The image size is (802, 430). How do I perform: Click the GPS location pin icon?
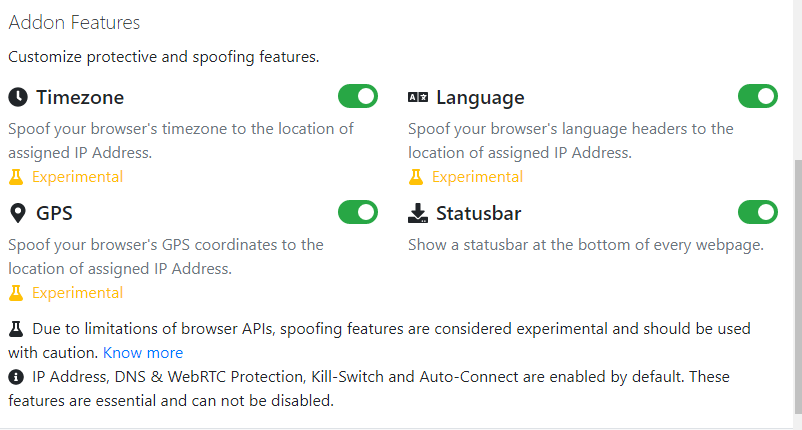pos(18,213)
